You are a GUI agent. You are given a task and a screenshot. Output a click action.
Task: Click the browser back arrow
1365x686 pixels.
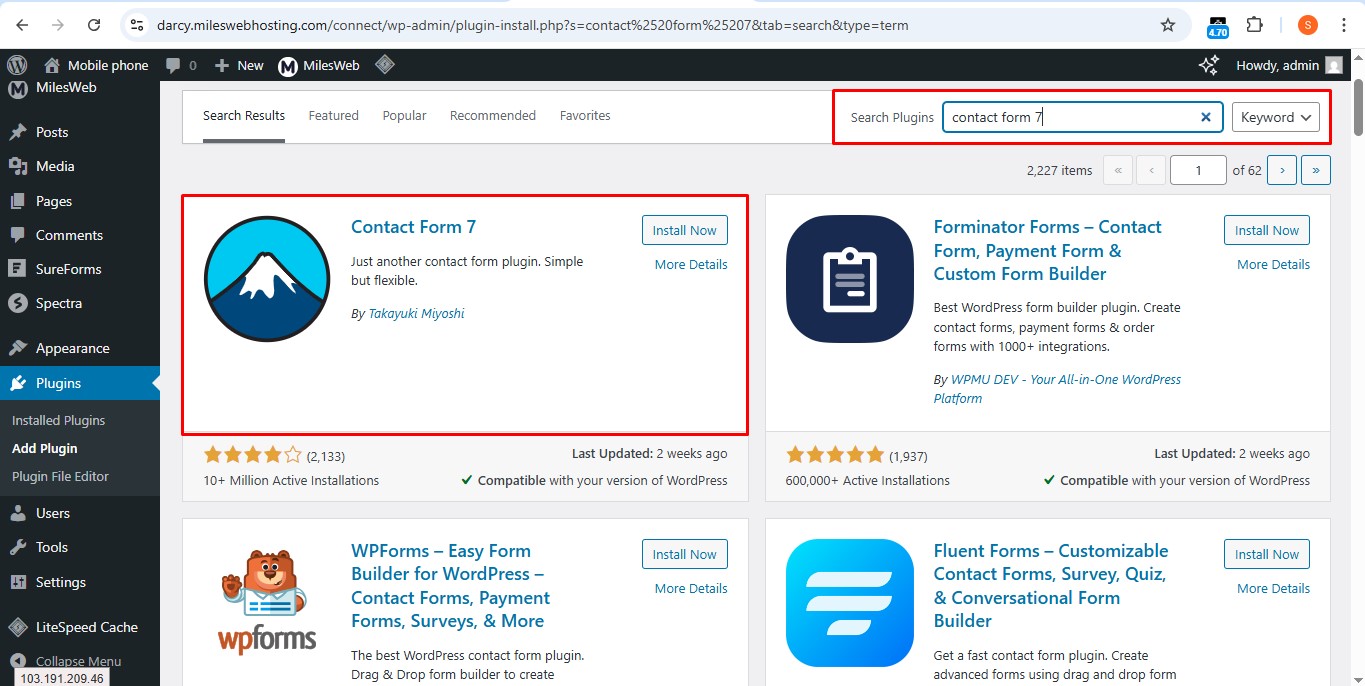pyautogui.click(x=22, y=25)
